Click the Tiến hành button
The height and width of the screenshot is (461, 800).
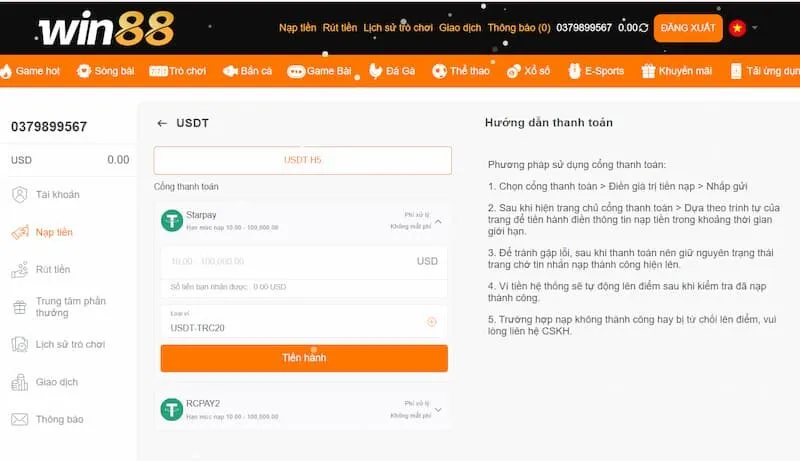click(304, 358)
